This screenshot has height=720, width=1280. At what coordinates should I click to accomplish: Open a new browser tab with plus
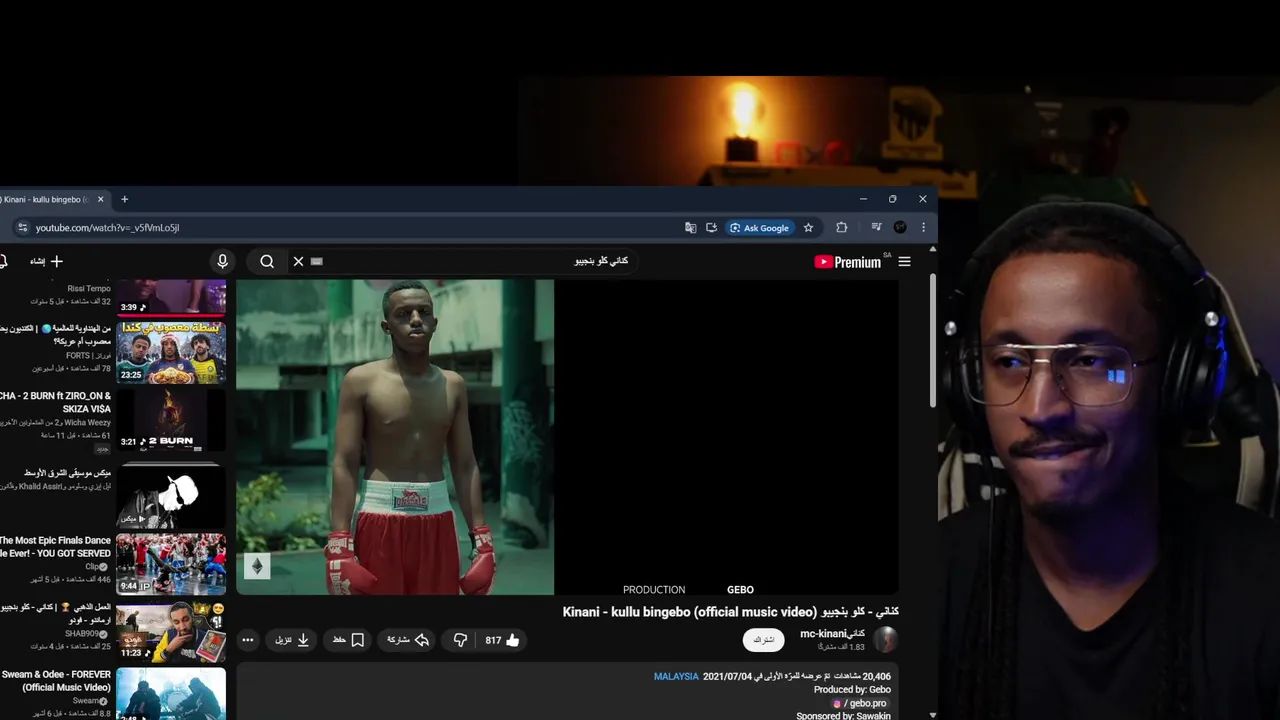(124, 200)
